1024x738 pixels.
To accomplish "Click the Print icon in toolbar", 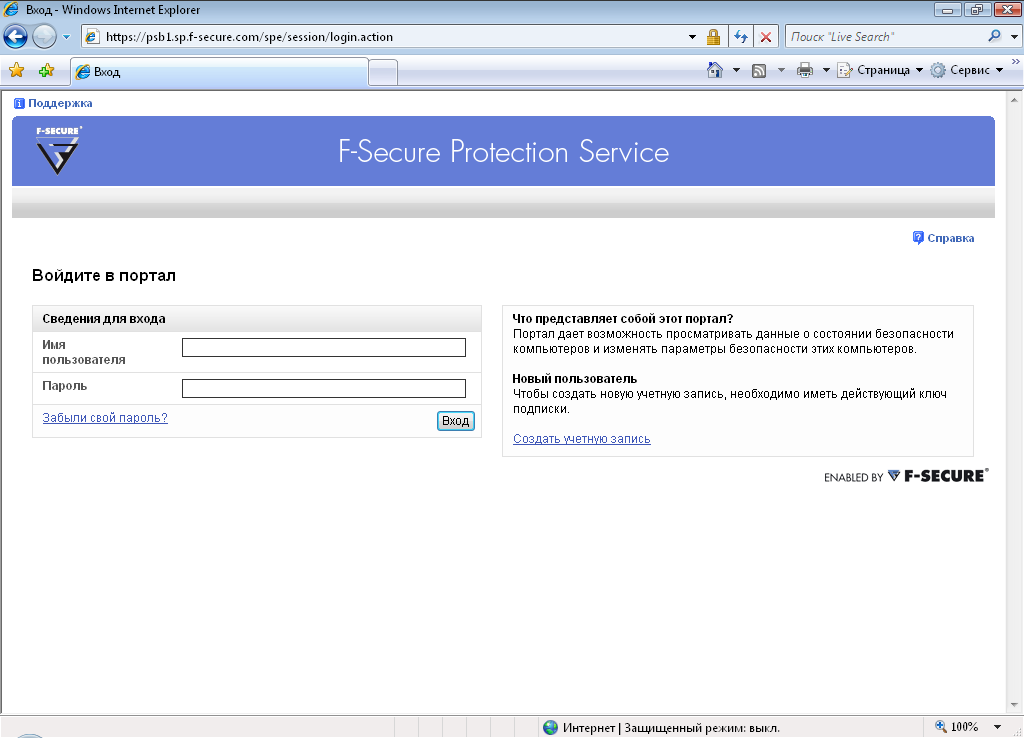I will 805,71.
